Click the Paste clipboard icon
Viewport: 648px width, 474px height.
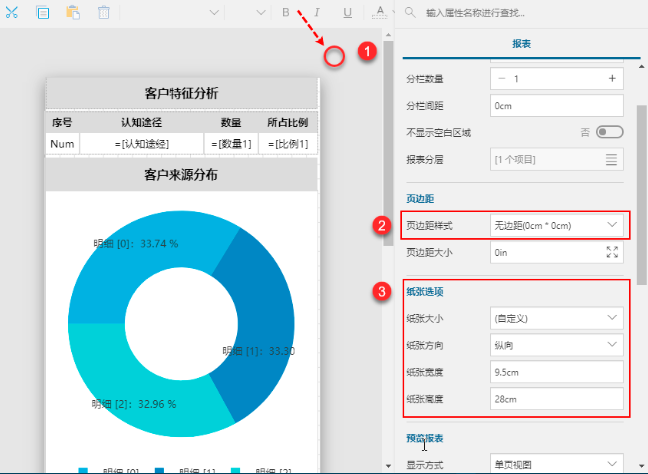coord(73,12)
